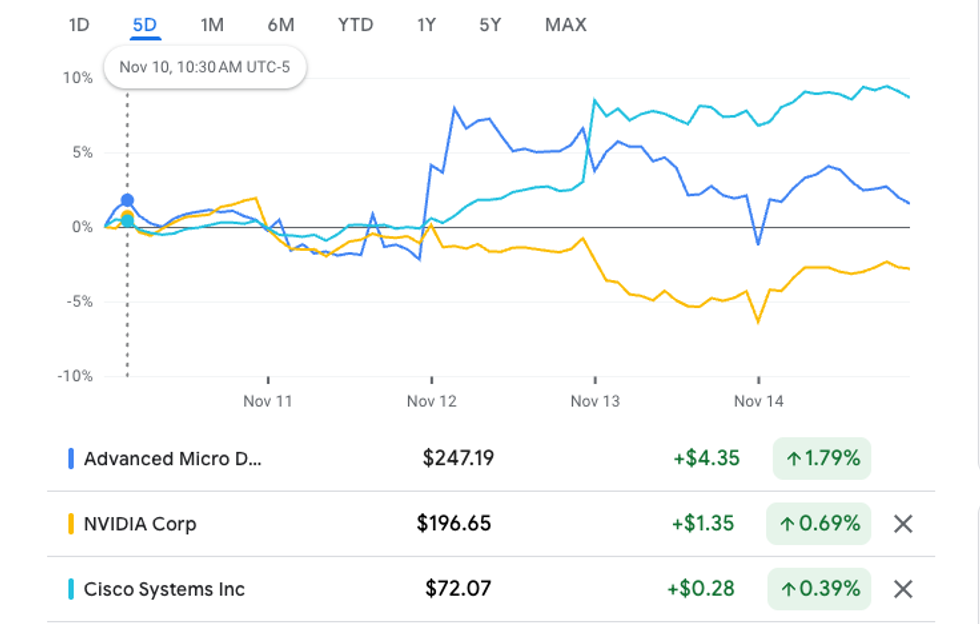Click the blue data point on chart
The width and height of the screenshot is (980, 624).
(x=127, y=201)
